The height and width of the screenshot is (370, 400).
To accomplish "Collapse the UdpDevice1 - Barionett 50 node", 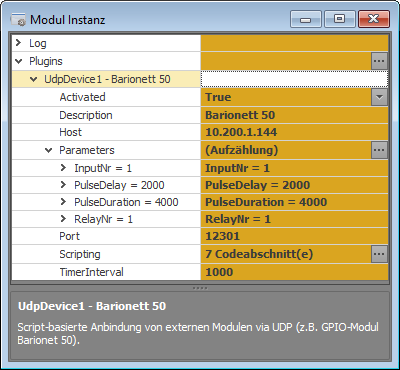I will pyautogui.click(x=34, y=79).
